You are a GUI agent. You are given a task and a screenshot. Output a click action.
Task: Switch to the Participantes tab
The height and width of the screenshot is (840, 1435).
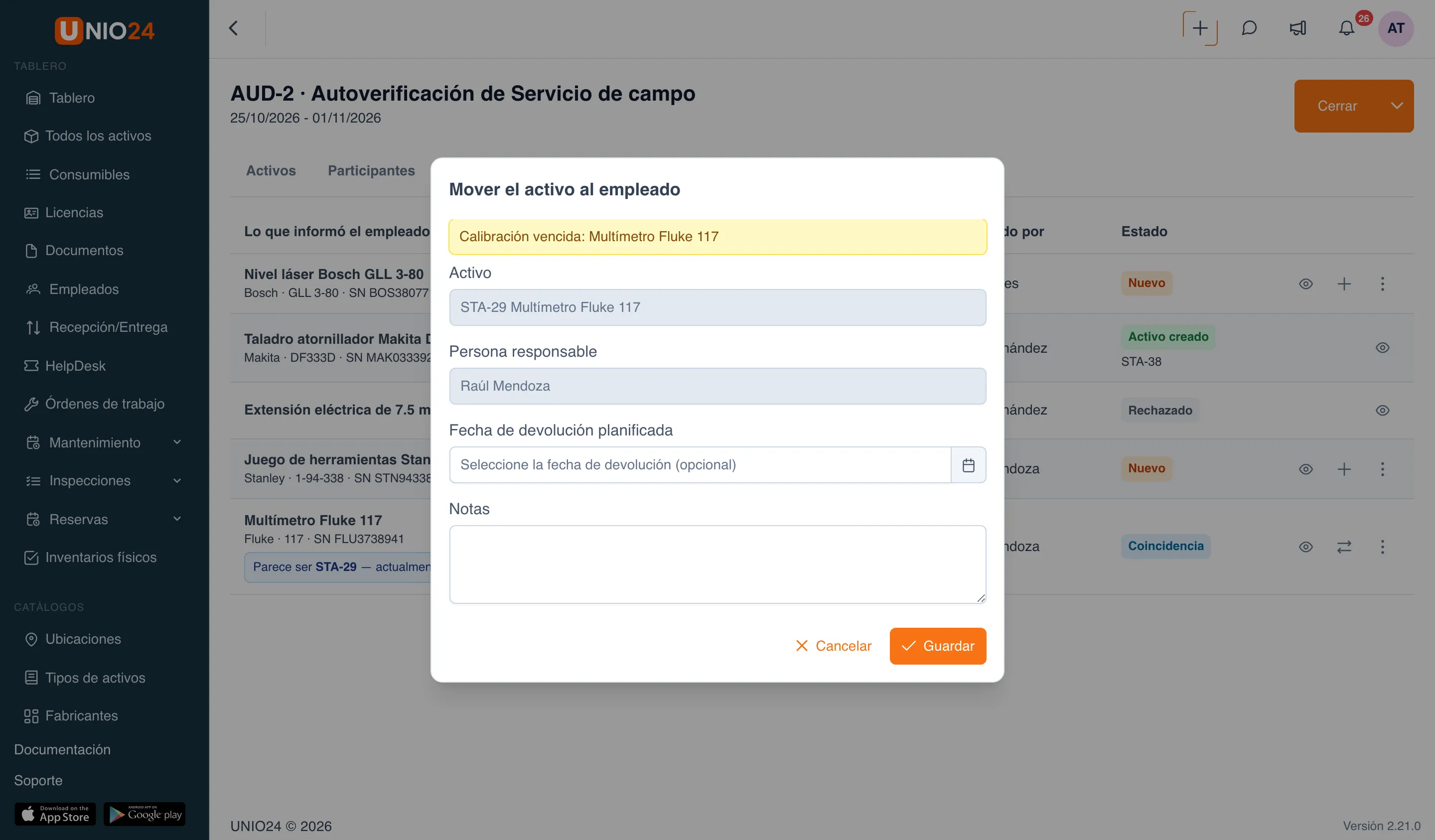coord(371,170)
